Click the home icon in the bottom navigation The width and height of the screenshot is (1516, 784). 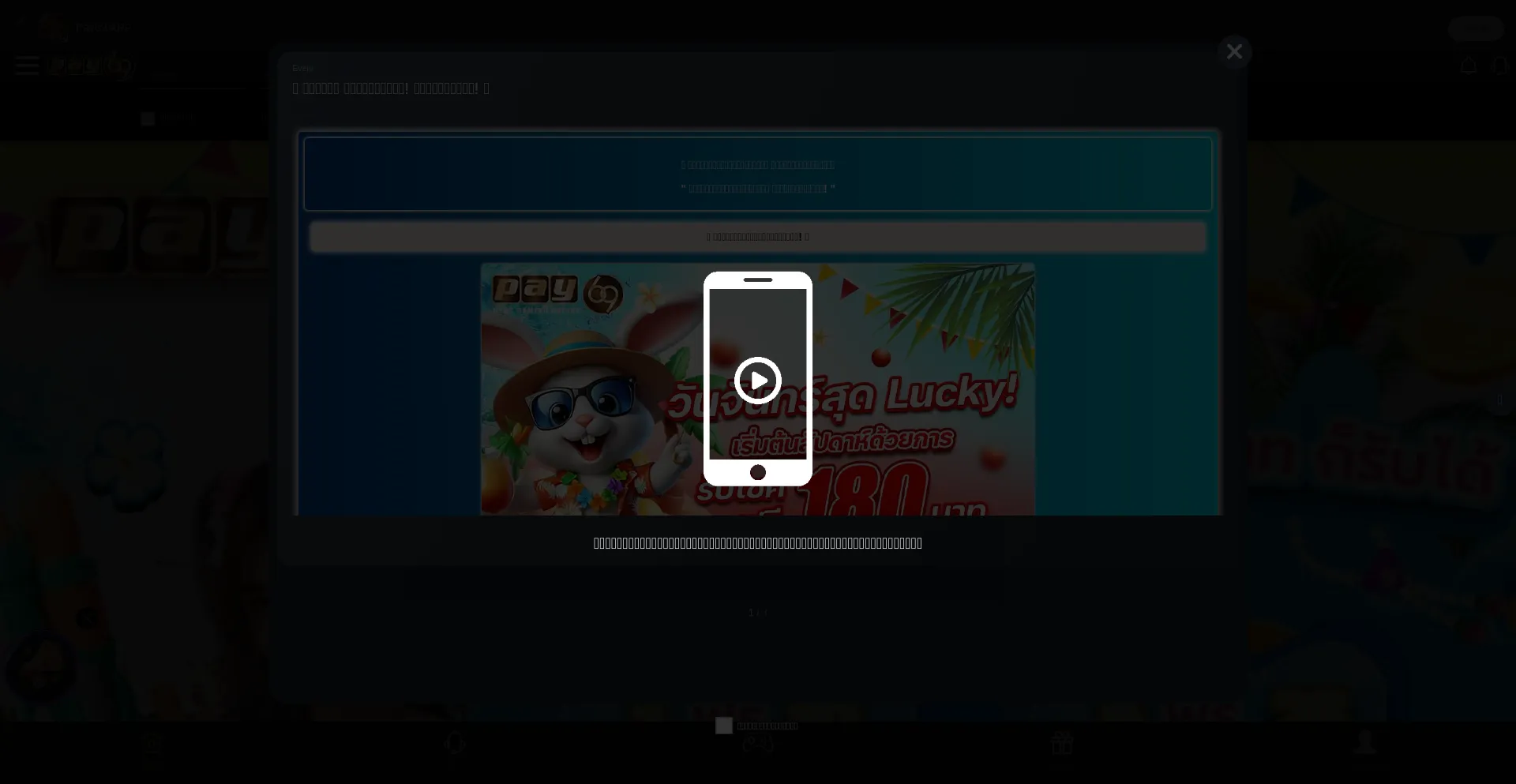pyautogui.click(x=152, y=745)
